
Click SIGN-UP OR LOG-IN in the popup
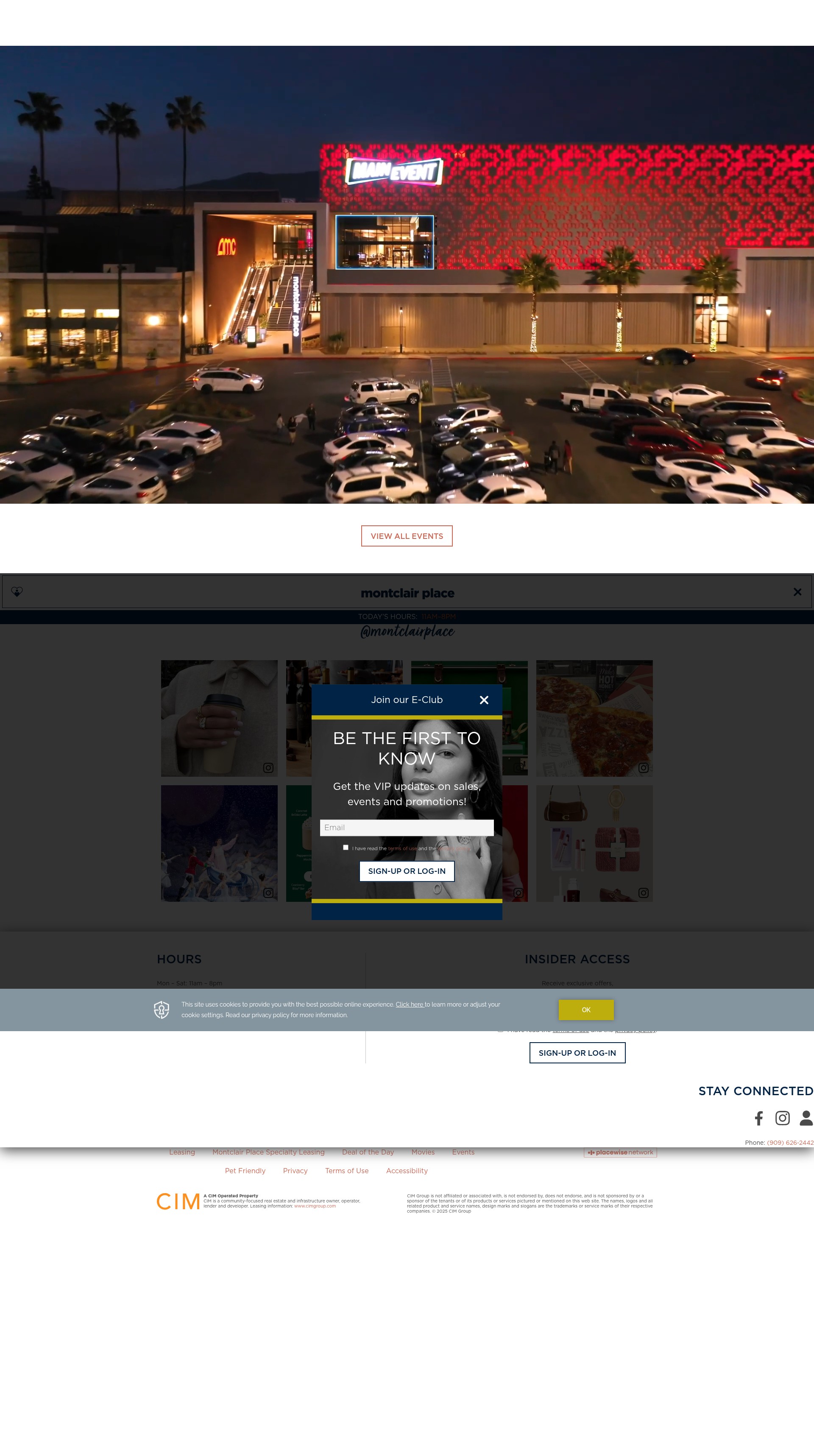407,871
